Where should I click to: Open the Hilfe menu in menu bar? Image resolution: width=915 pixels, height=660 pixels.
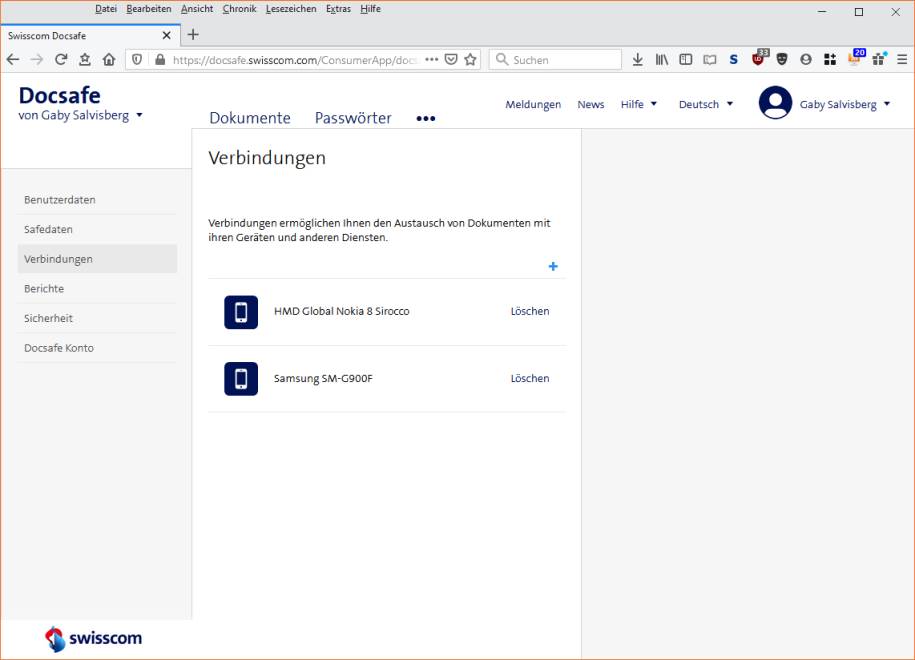[x=370, y=9]
